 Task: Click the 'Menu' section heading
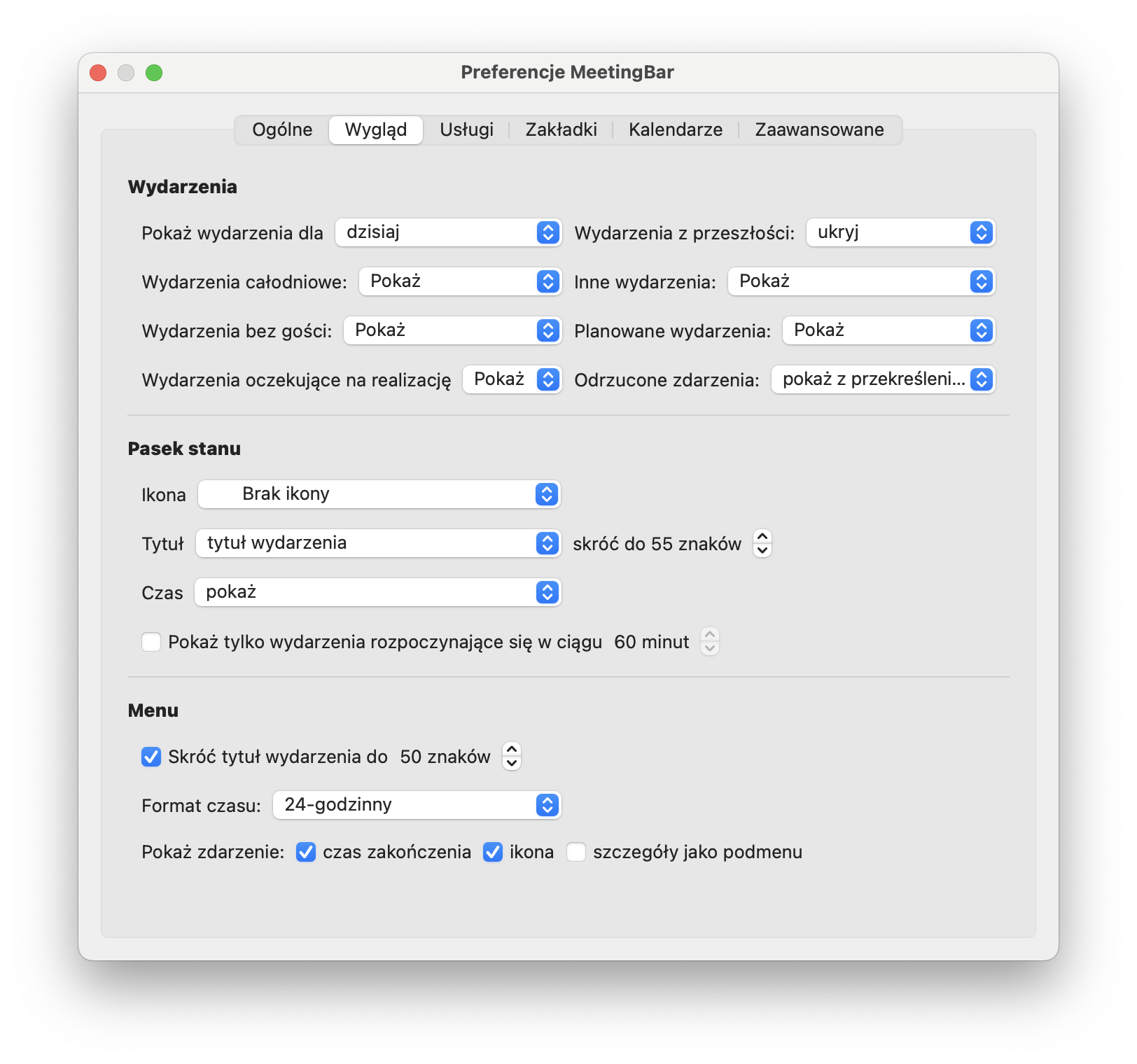pos(153,710)
